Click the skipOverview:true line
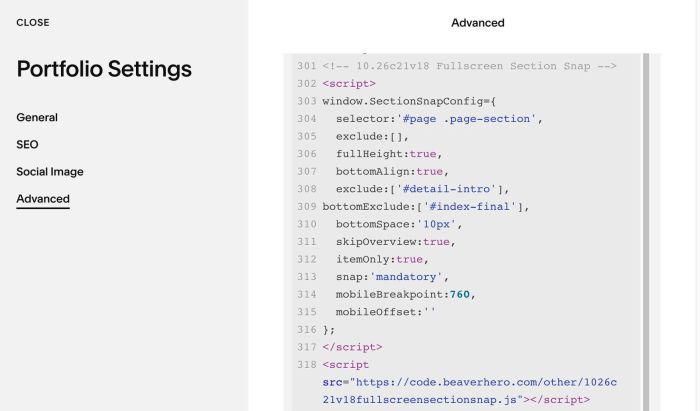700x411 pixels. pyautogui.click(x=396, y=242)
